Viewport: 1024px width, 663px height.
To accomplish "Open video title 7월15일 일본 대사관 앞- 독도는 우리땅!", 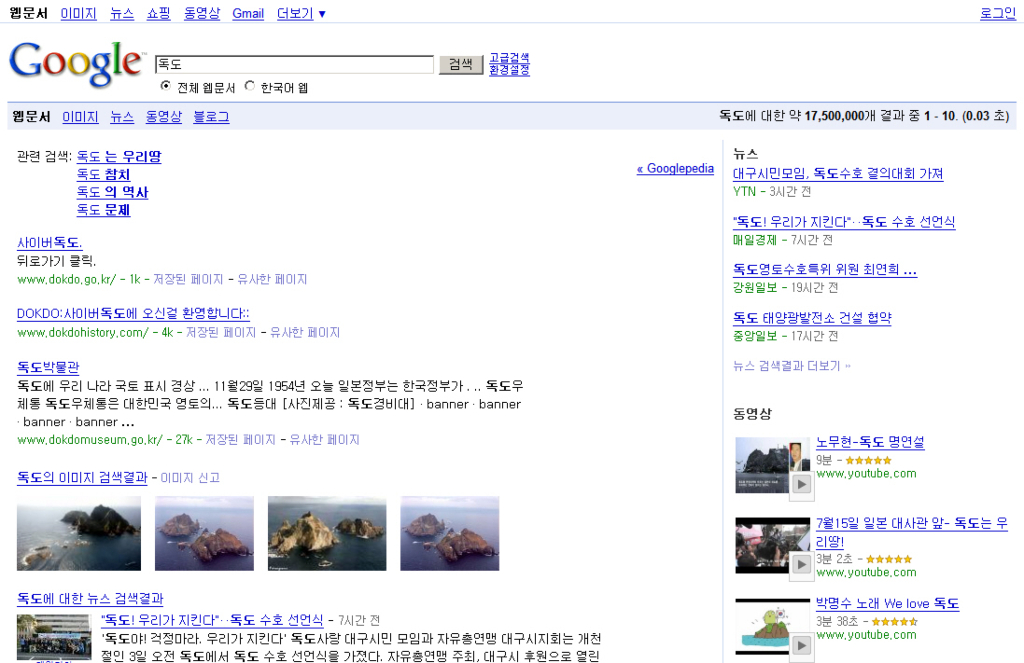I will (912, 532).
